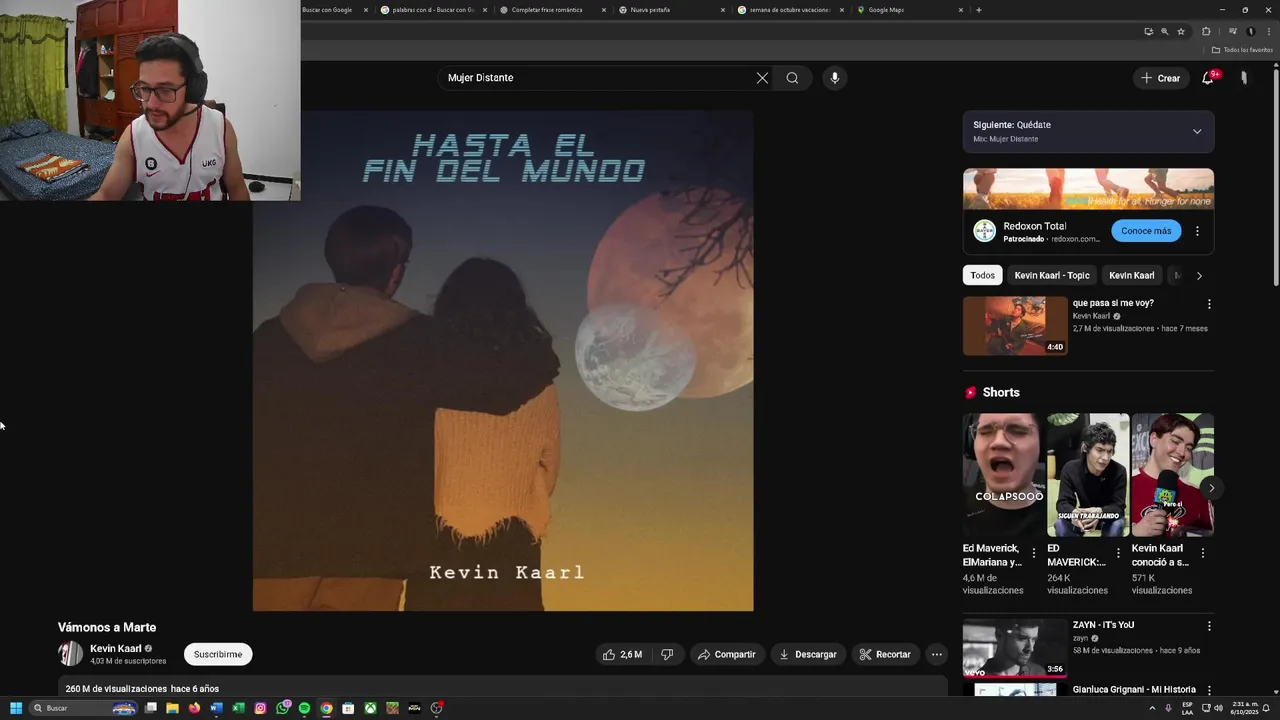
Task: Open more actions menu beside Recortar
Action: (x=936, y=654)
